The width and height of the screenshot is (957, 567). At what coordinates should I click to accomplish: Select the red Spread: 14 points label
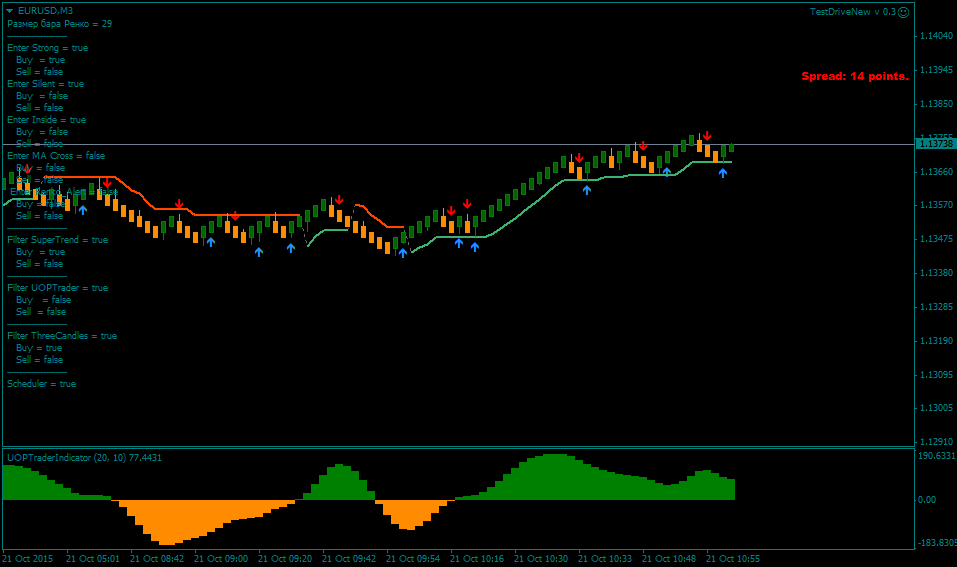[854, 76]
